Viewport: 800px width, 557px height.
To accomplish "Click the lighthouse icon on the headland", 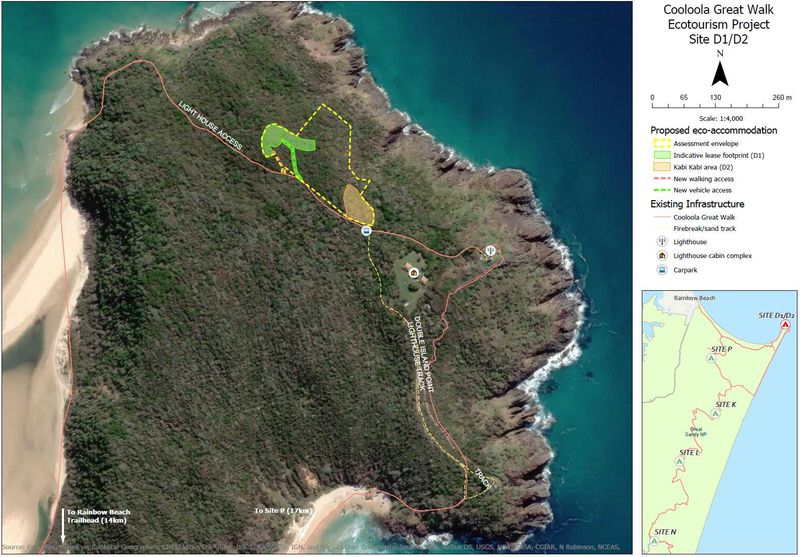I will pyautogui.click(x=490, y=250).
